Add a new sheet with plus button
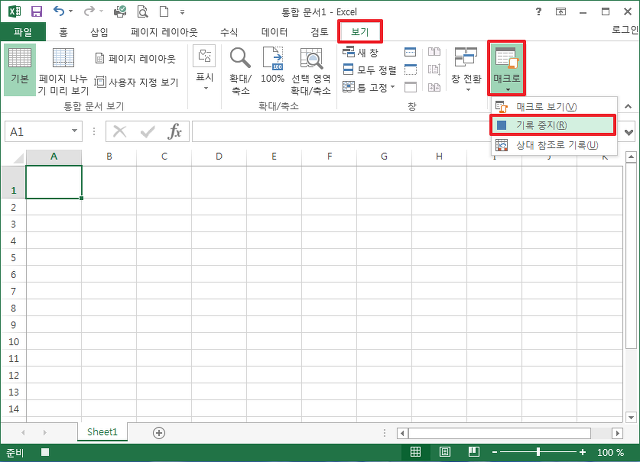This screenshot has height=462, width=640. (x=159, y=433)
